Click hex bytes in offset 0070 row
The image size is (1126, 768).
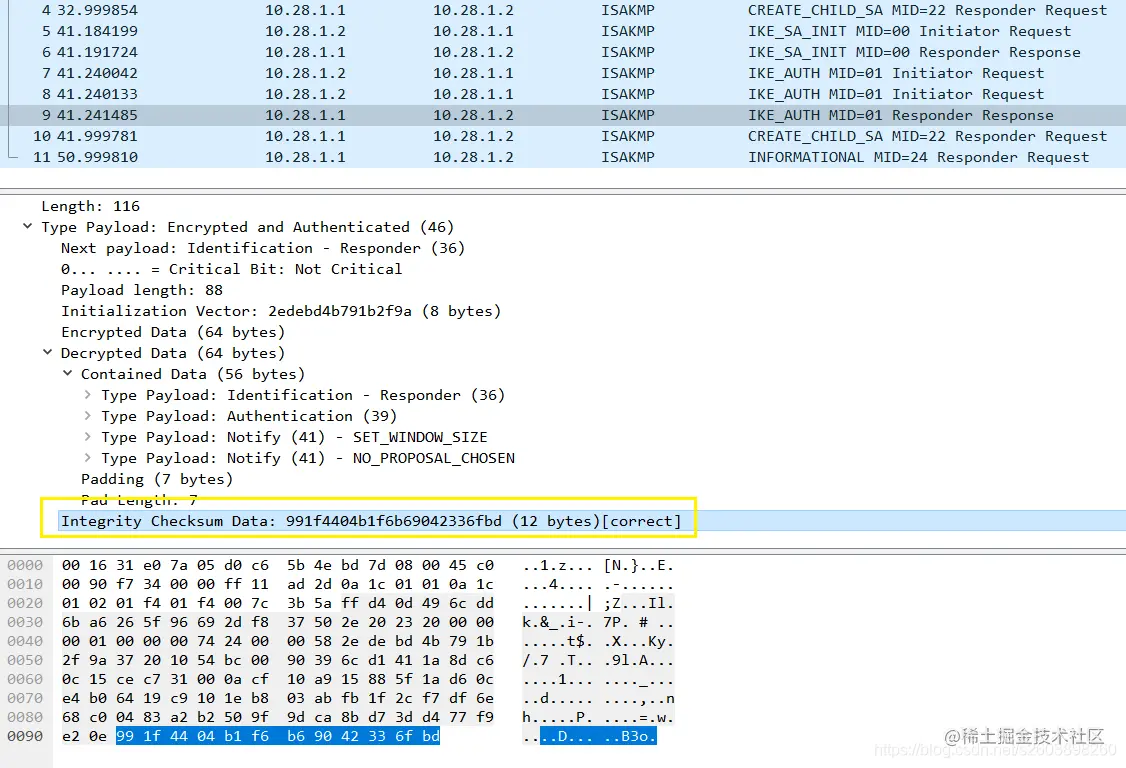click(x=277, y=698)
